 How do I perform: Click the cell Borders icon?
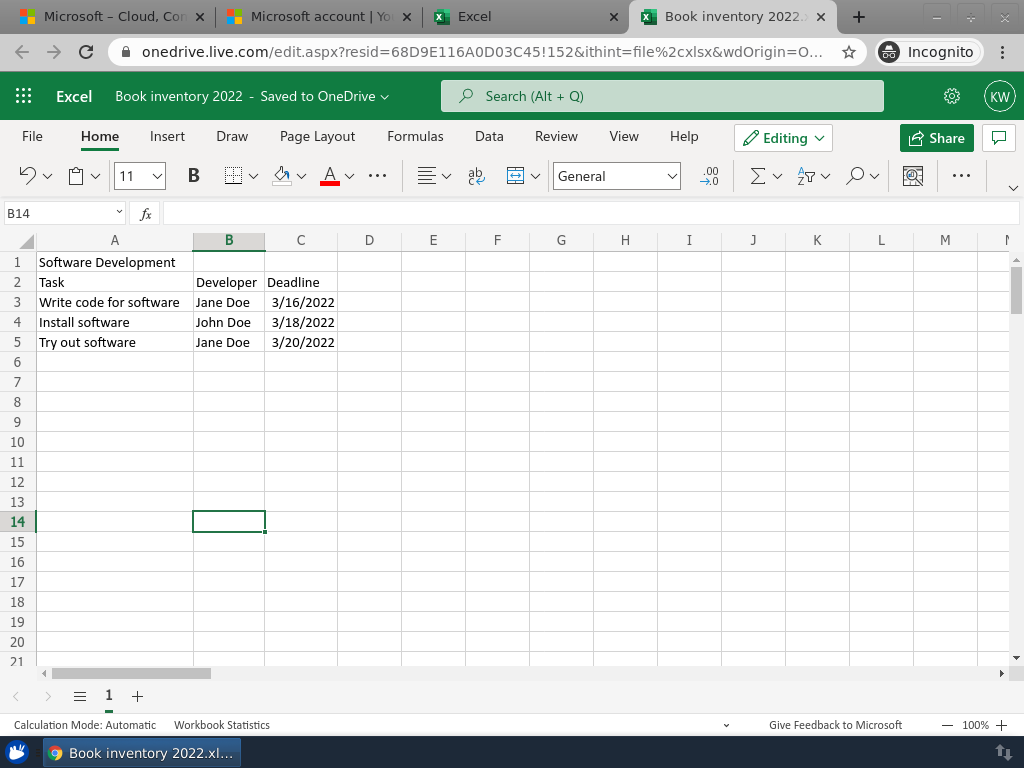click(x=233, y=176)
